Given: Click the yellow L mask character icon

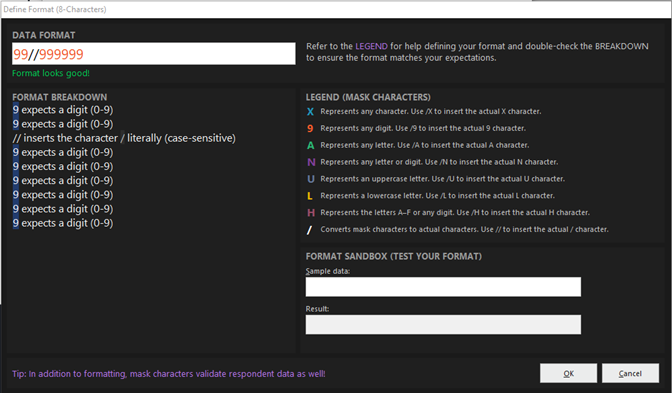Looking at the screenshot, I should pyautogui.click(x=309, y=196).
